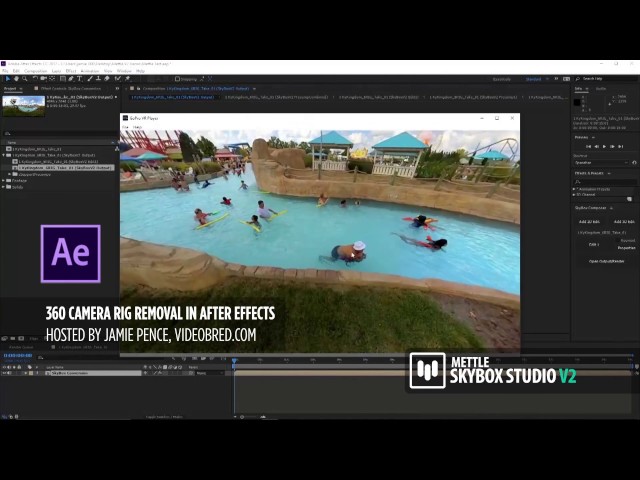Select the Type text tool
The image size is (640, 480).
pyautogui.click(x=80, y=78)
